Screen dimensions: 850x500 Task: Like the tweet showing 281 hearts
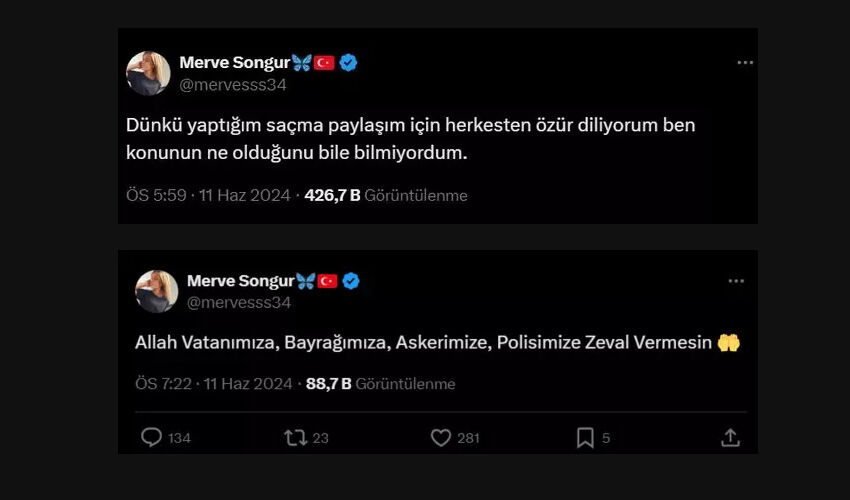441,438
